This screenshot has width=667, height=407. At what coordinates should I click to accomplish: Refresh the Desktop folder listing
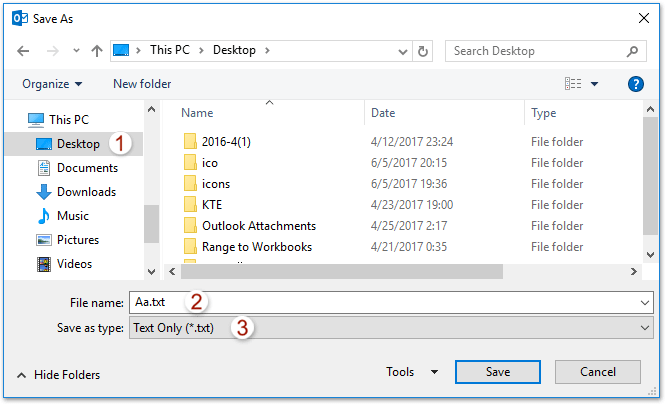click(423, 51)
